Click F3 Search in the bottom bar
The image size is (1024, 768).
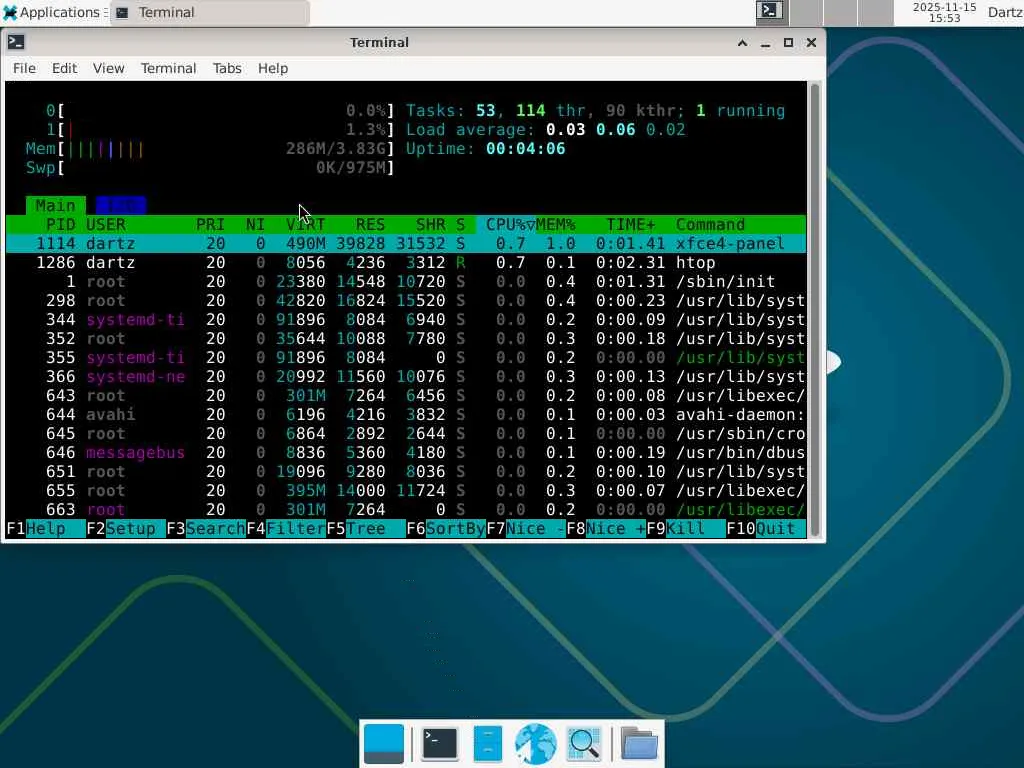pos(206,528)
